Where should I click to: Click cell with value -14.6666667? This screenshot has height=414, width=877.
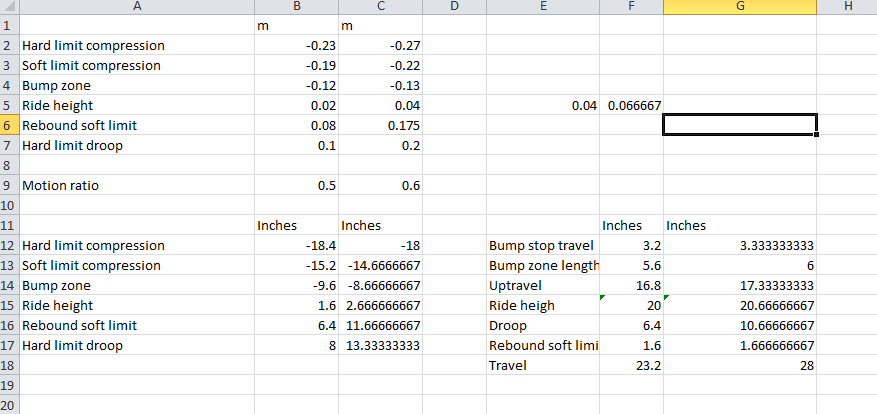[380, 265]
